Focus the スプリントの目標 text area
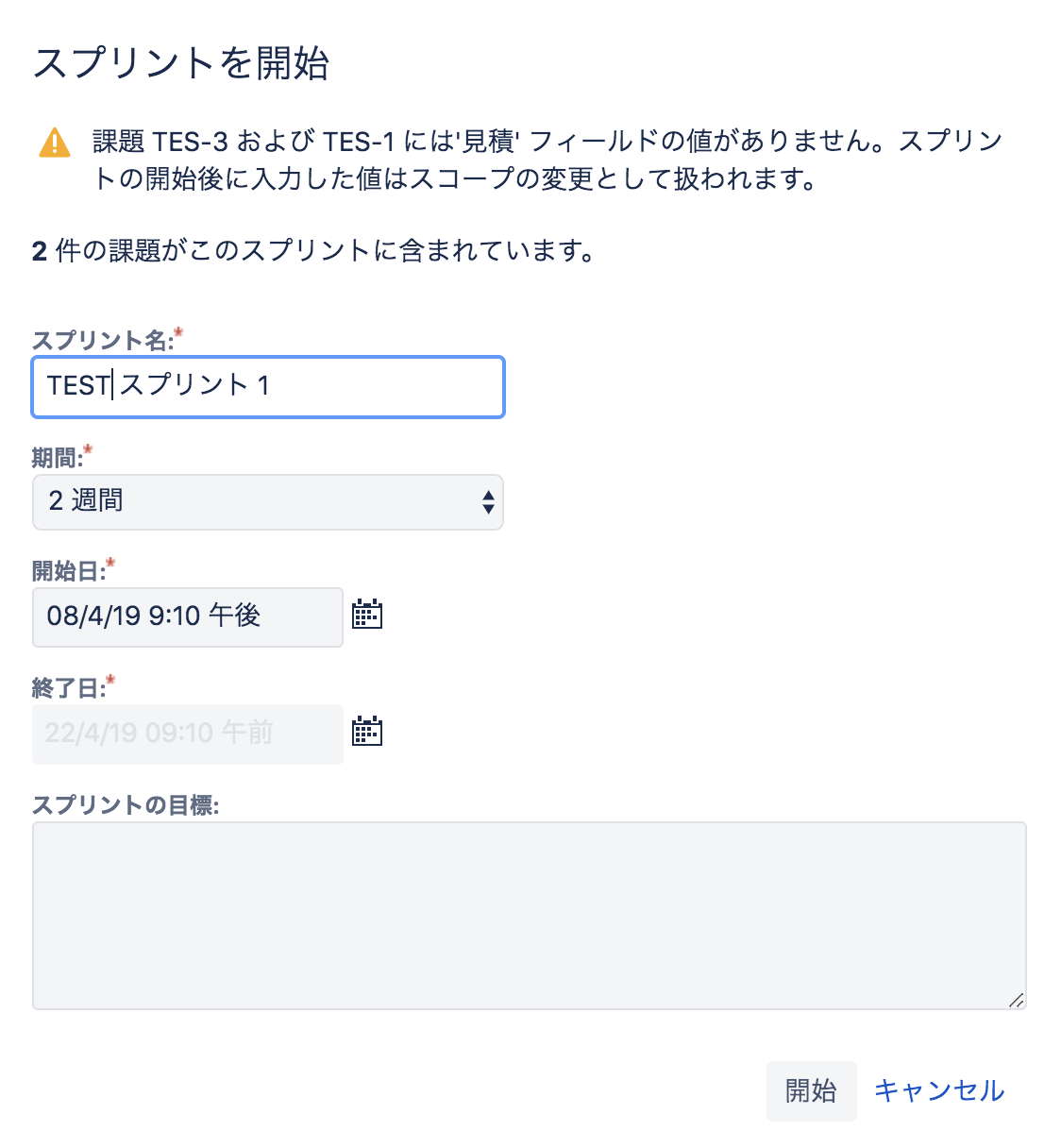The height and width of the screenshot is (1148, 1061). pos(529,915)
